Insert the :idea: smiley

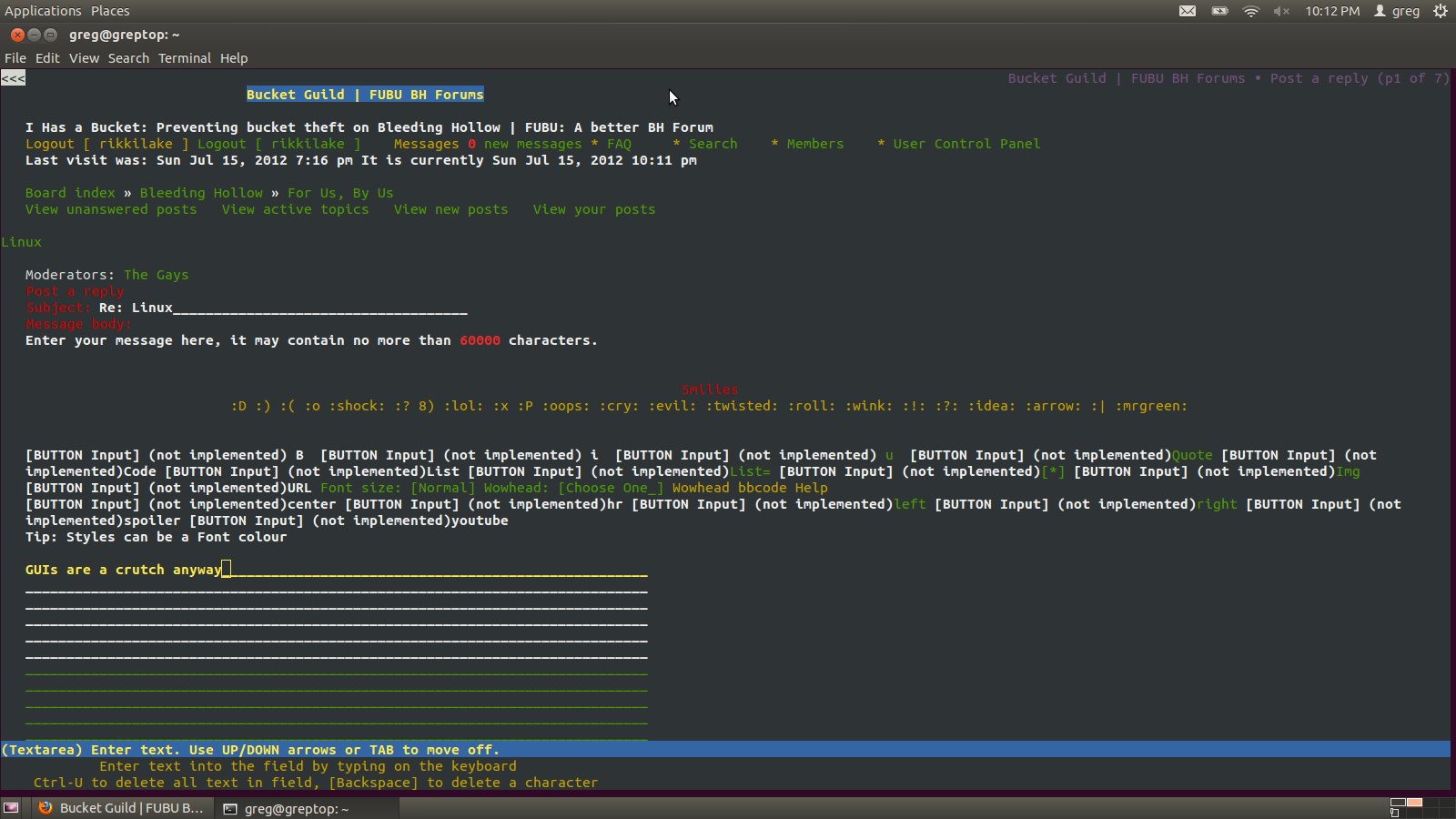tap(993, 406)
